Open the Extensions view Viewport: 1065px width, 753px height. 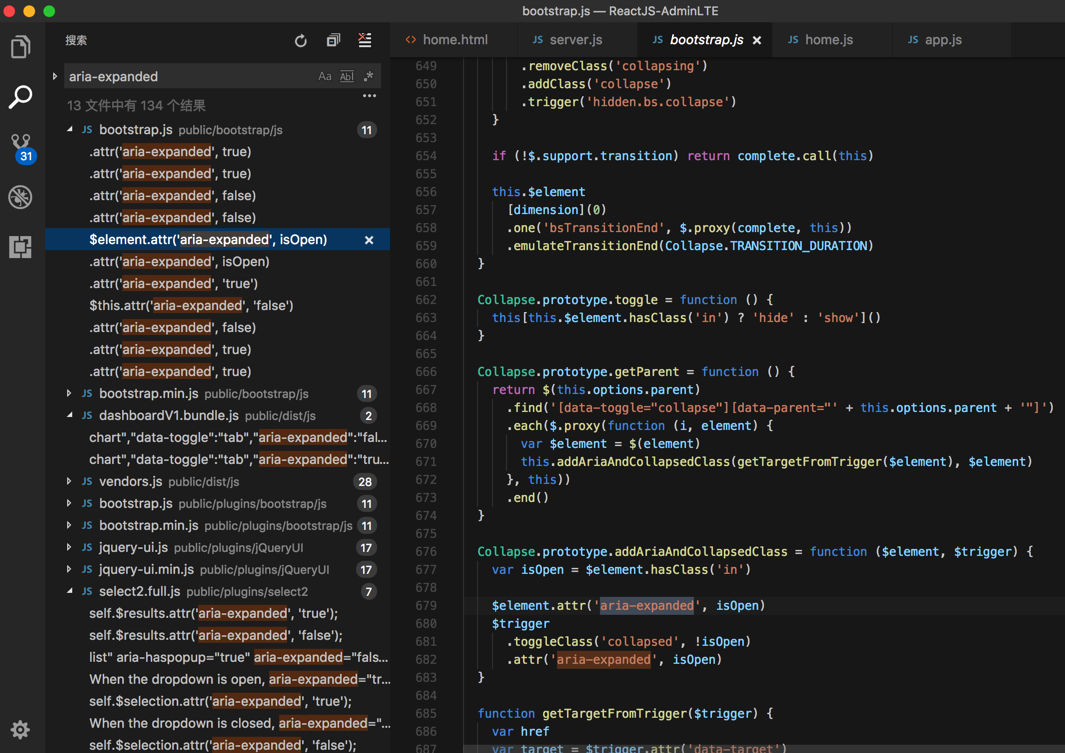pos(20,247)
